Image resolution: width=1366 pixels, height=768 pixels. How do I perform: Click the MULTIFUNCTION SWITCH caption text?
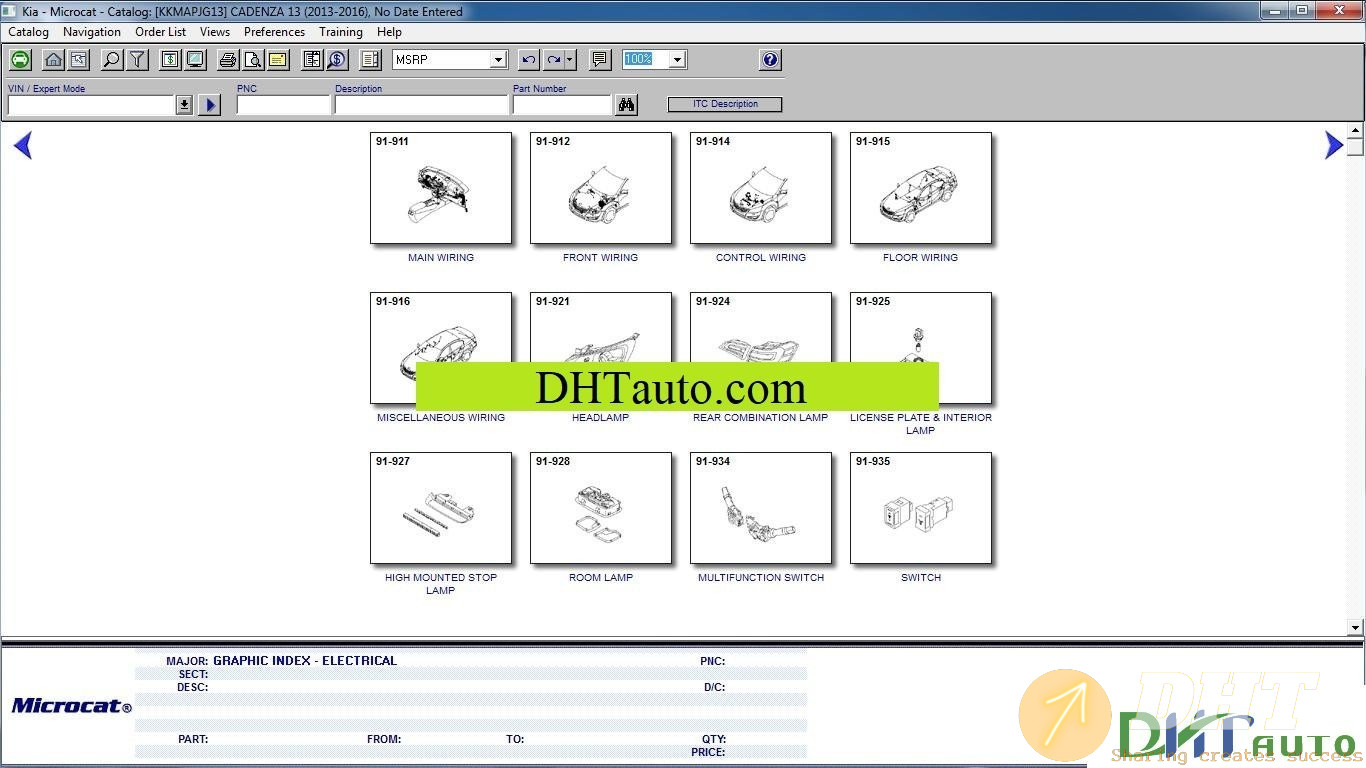point(761,578)
